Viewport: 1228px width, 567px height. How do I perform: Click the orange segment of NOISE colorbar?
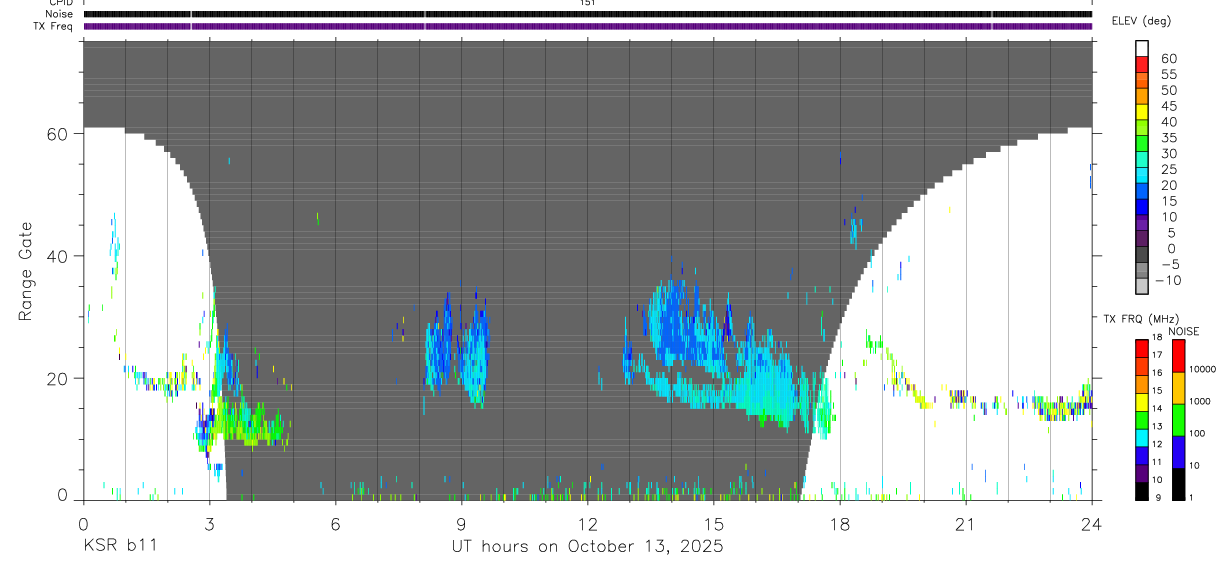point(1178,388)
